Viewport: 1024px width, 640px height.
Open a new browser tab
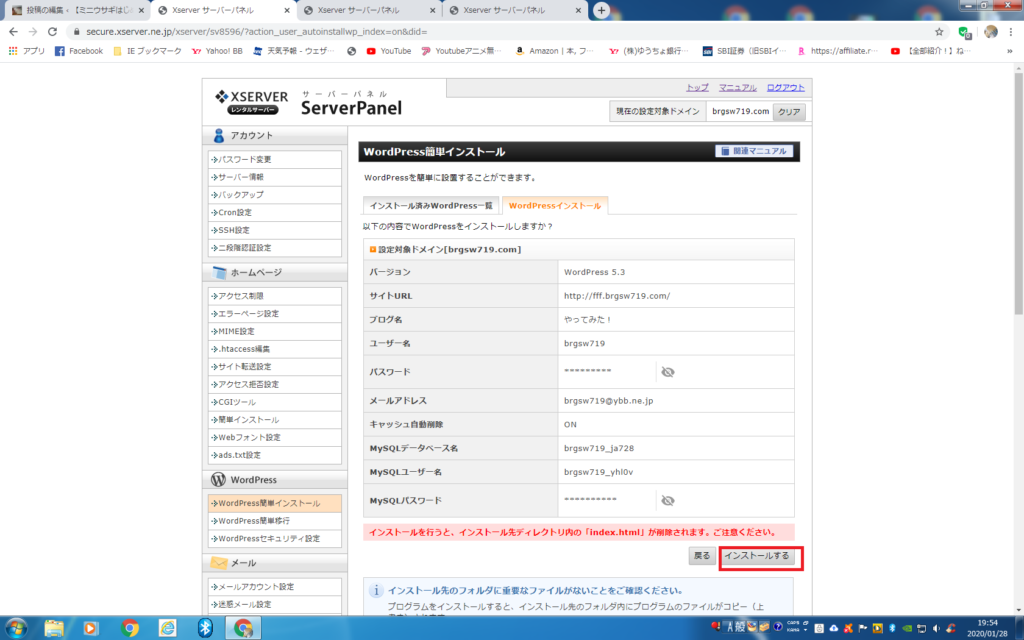click(601, 10)
